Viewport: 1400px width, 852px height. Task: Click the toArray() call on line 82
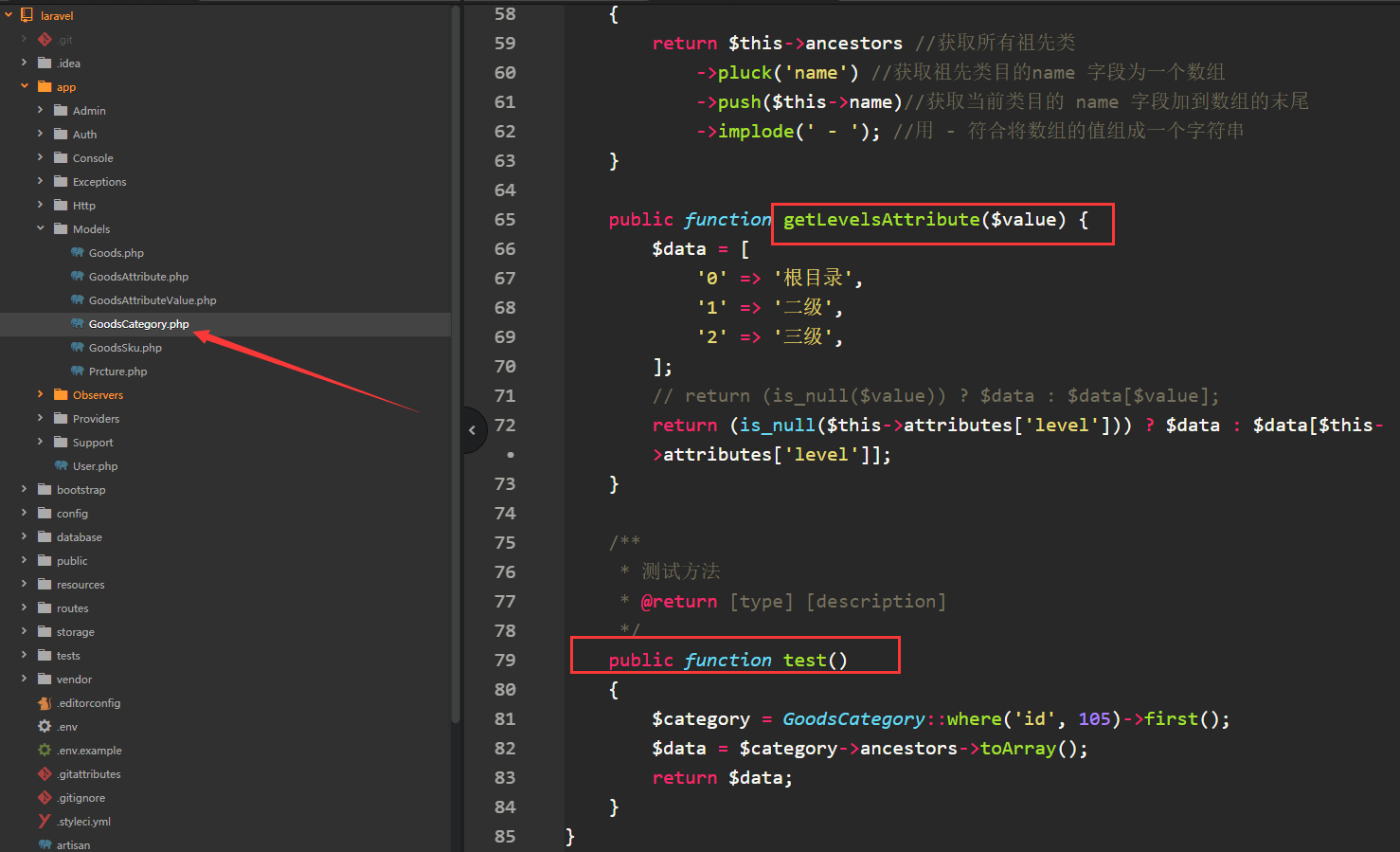pos(1028,749)
